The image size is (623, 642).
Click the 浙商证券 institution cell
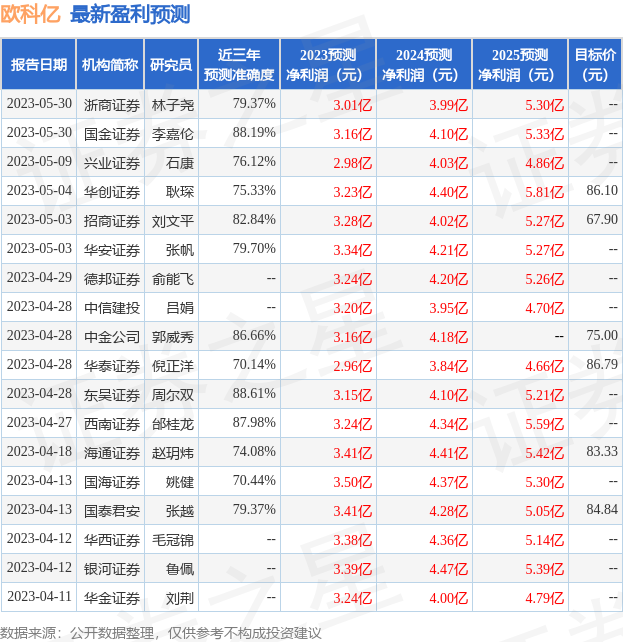tap(112, 105)
